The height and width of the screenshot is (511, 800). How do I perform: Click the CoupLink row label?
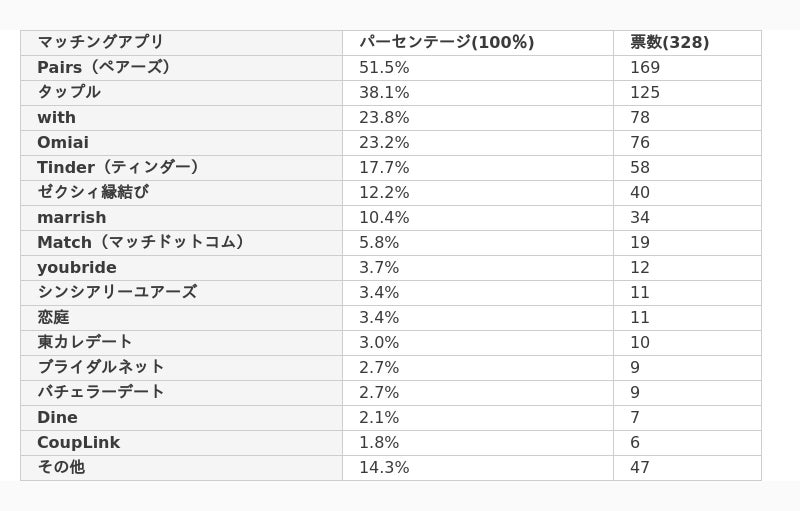pos(78,442)
